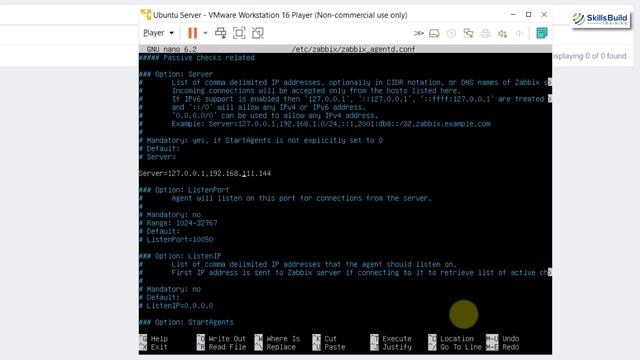Click the sound card device icon
The height and width of the screenshot is (360, 640).
(502, 33)
